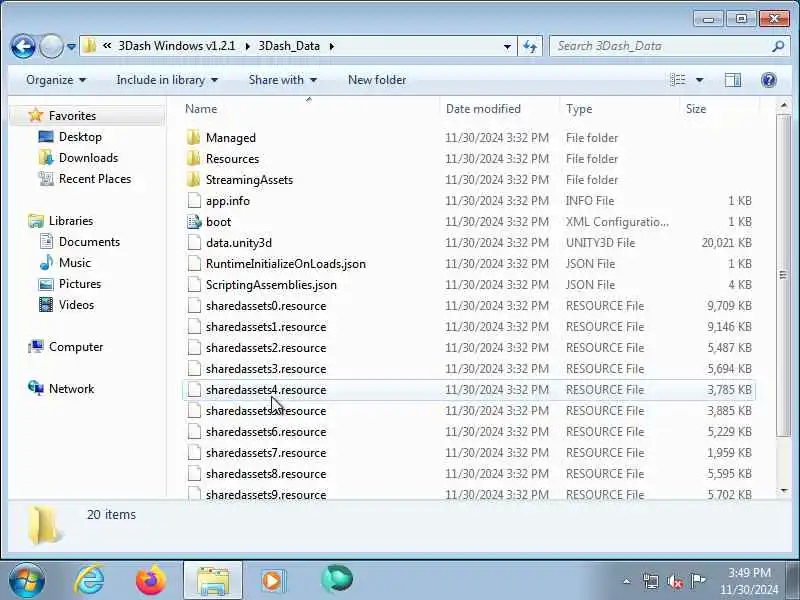Viewport: 800px width, 600px height.
Task: Select sharedassets7.resource file name
Action: coord(266,453)
